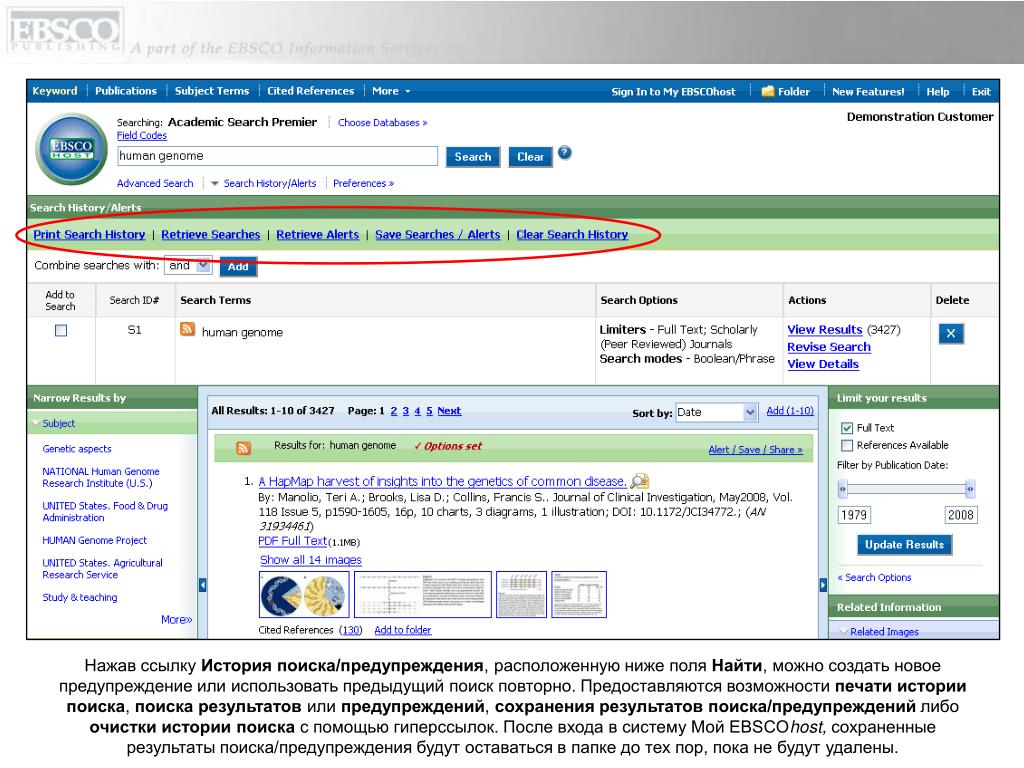Screen dimensions: 1024x768
Task: Open Cited References in top navigation
Action: click(310, 91)
